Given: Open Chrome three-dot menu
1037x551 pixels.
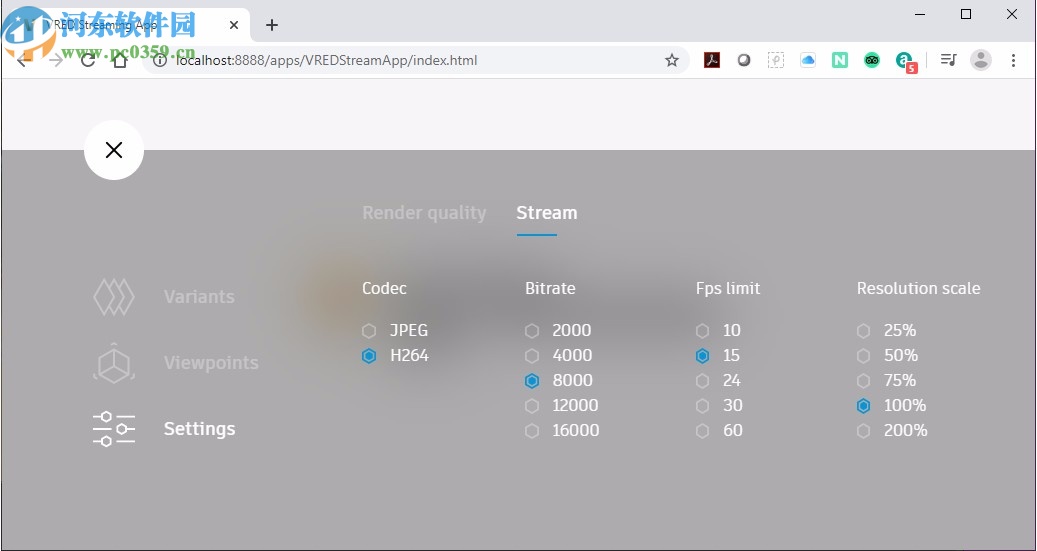Looking at the screenshot, I should (x=1013, y=61).
